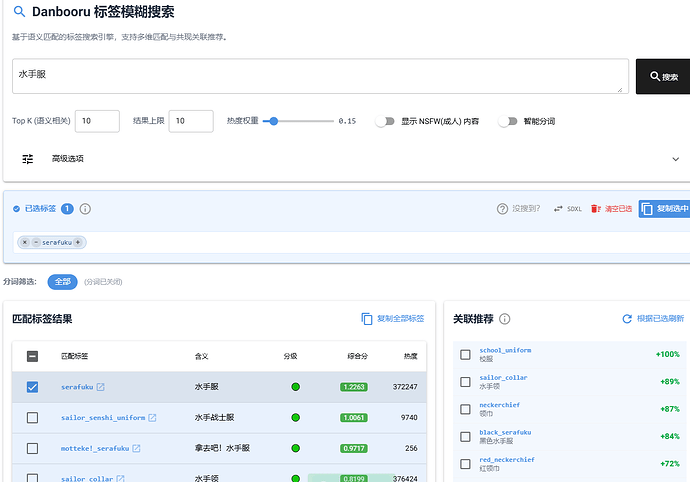Expand 高级选项 with the chevron arrow

675,159
